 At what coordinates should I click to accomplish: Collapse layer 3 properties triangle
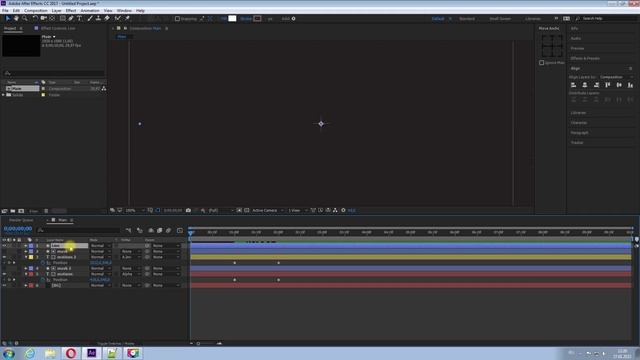point(26,257)
